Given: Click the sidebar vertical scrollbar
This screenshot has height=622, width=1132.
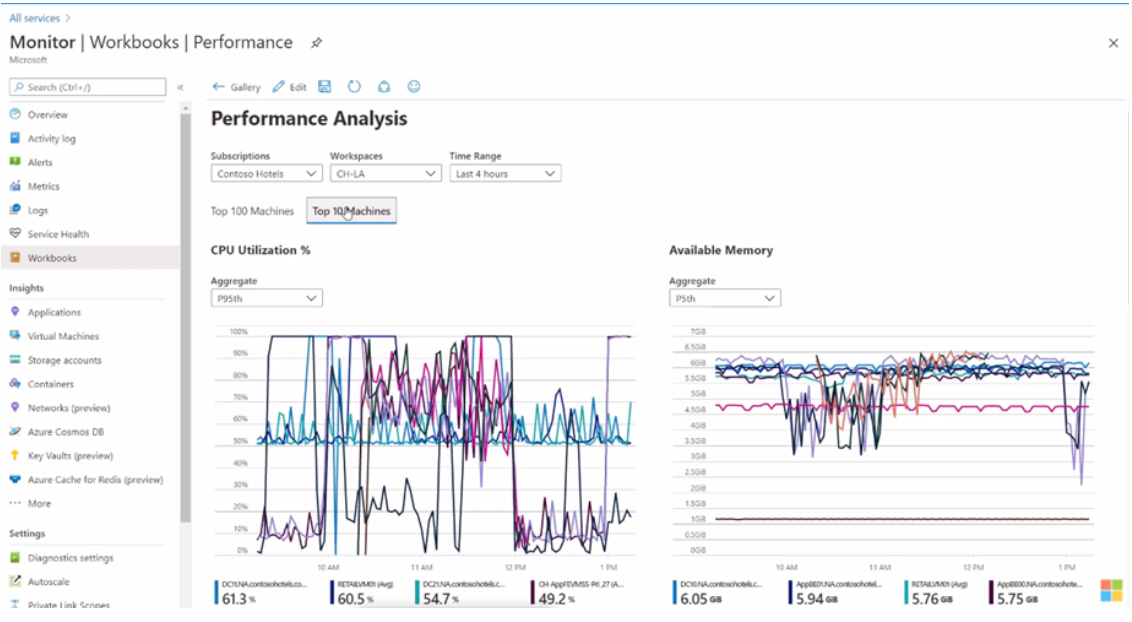Looking at the screenshot, I should click(x=186, y=317).
